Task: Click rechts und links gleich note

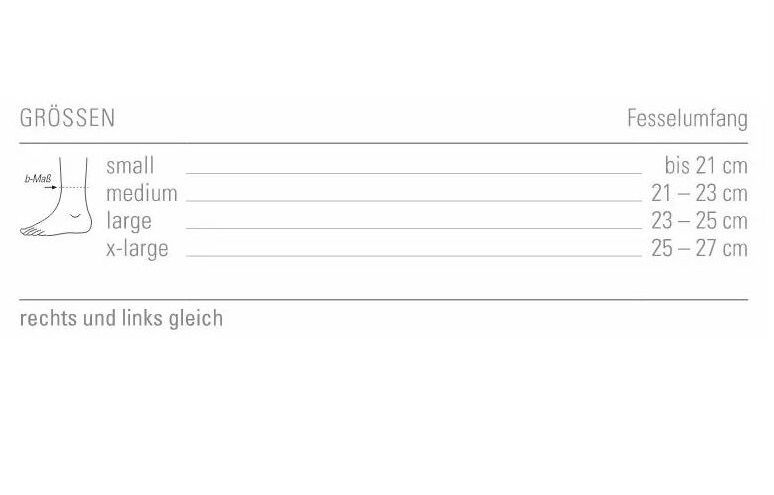Action: pyautogui.click(x=121, y=319)
